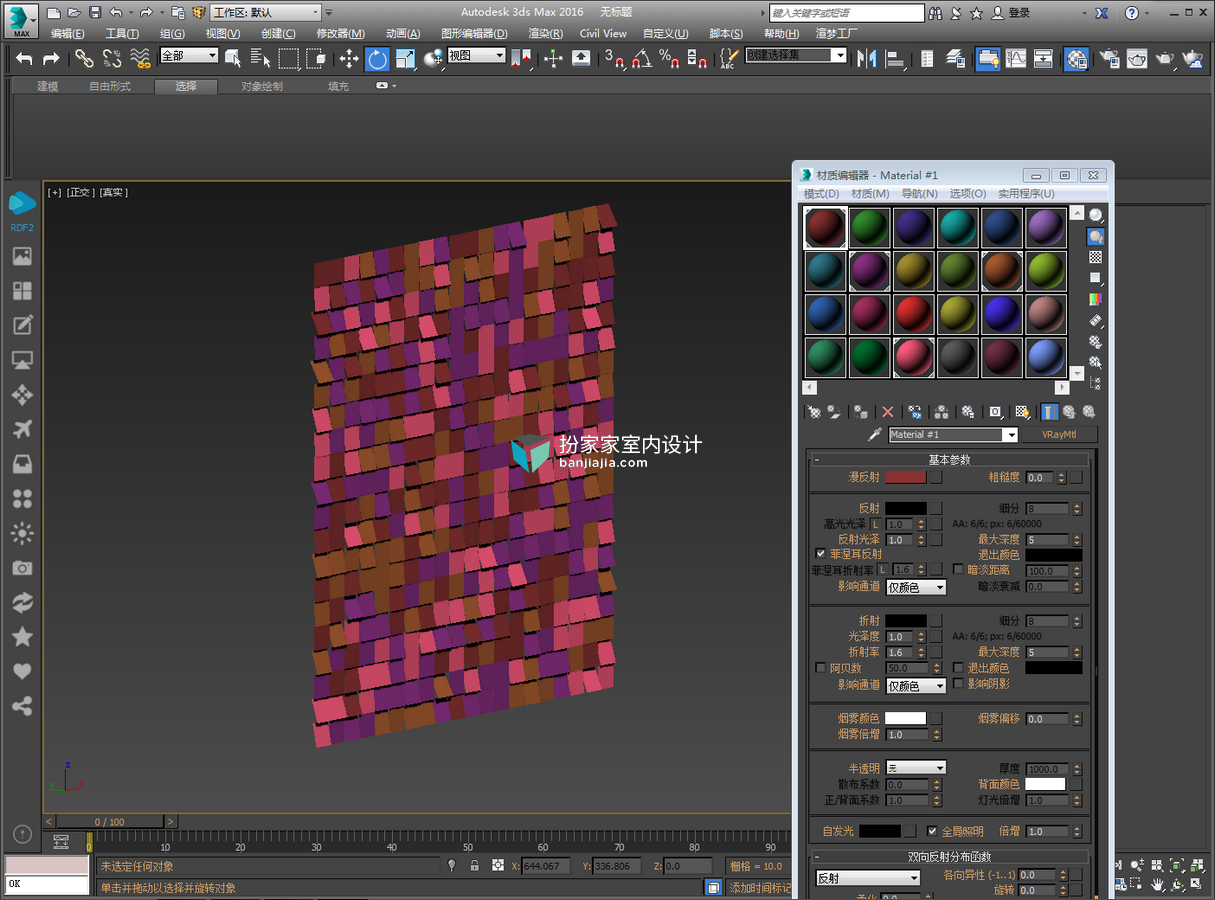The width and height of the screenshot is (1215, 900).
Task: Click the Redo arrow in main toolbar
Action: pos(50,58)
